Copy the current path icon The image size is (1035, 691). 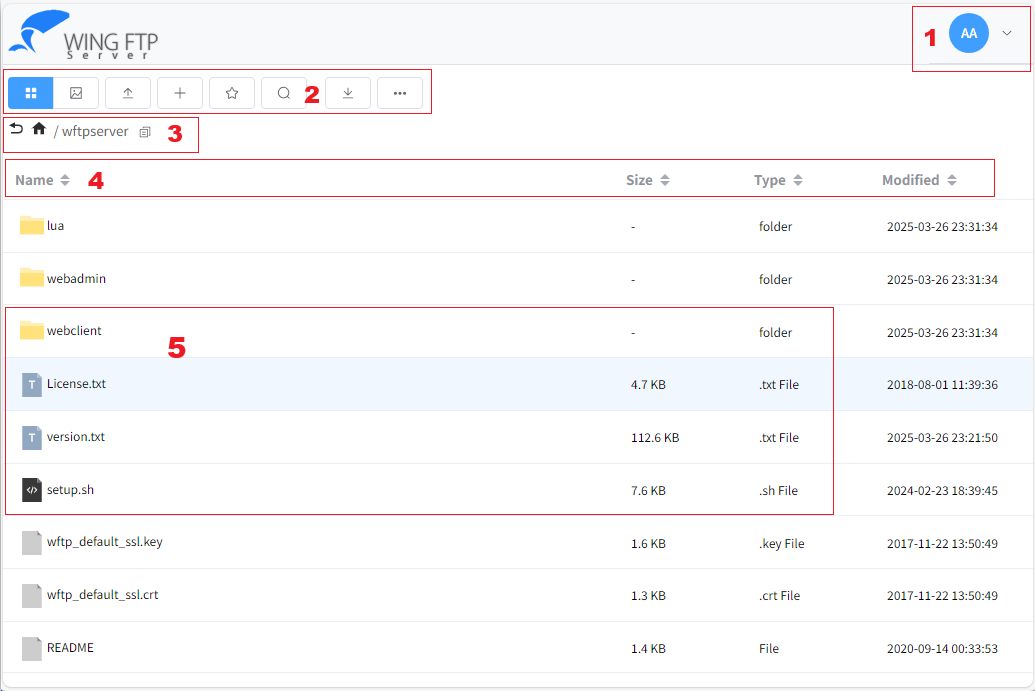pyautogui.click(x=145, y=132)
